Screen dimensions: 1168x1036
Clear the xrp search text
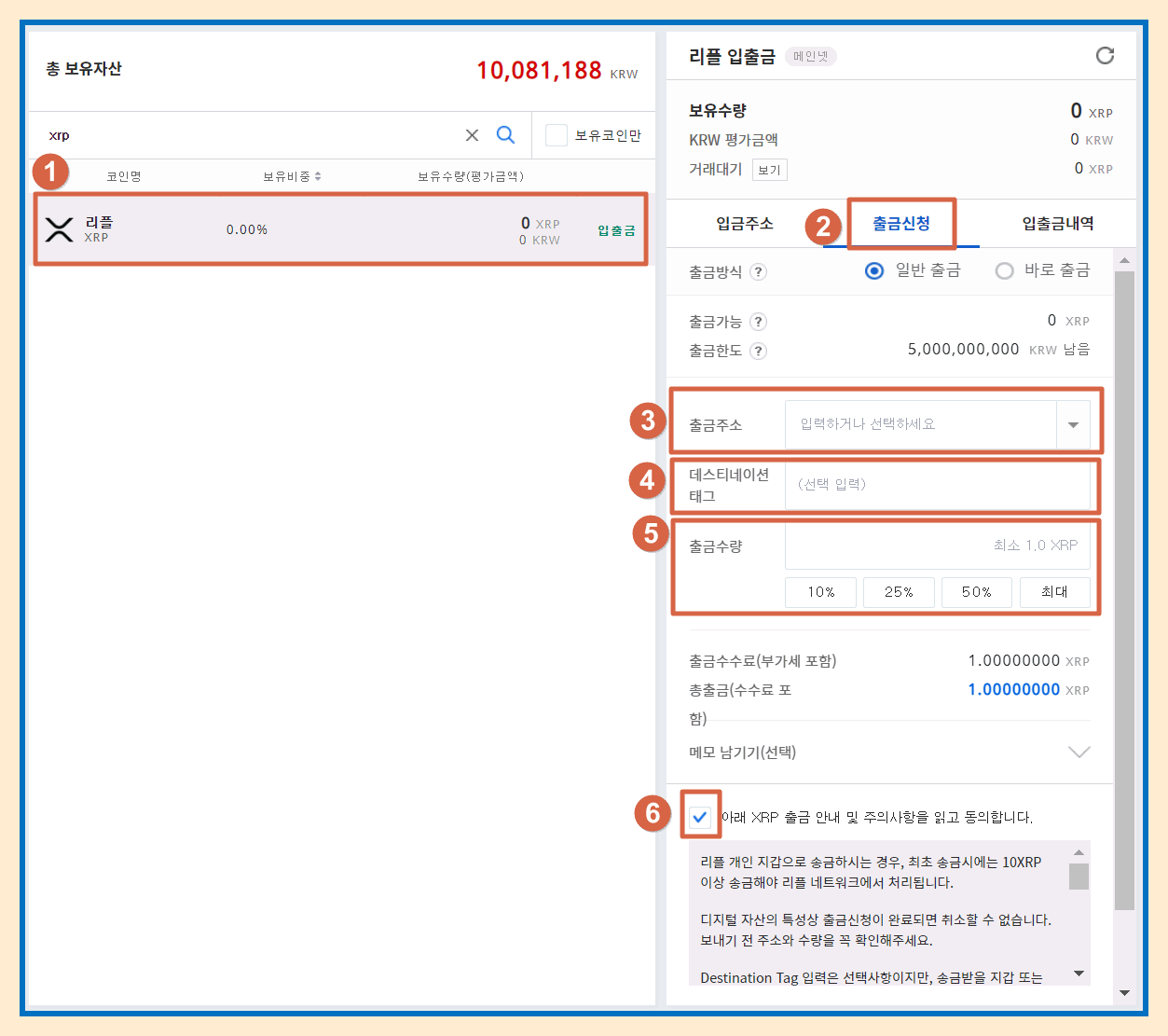pos(472,135)
